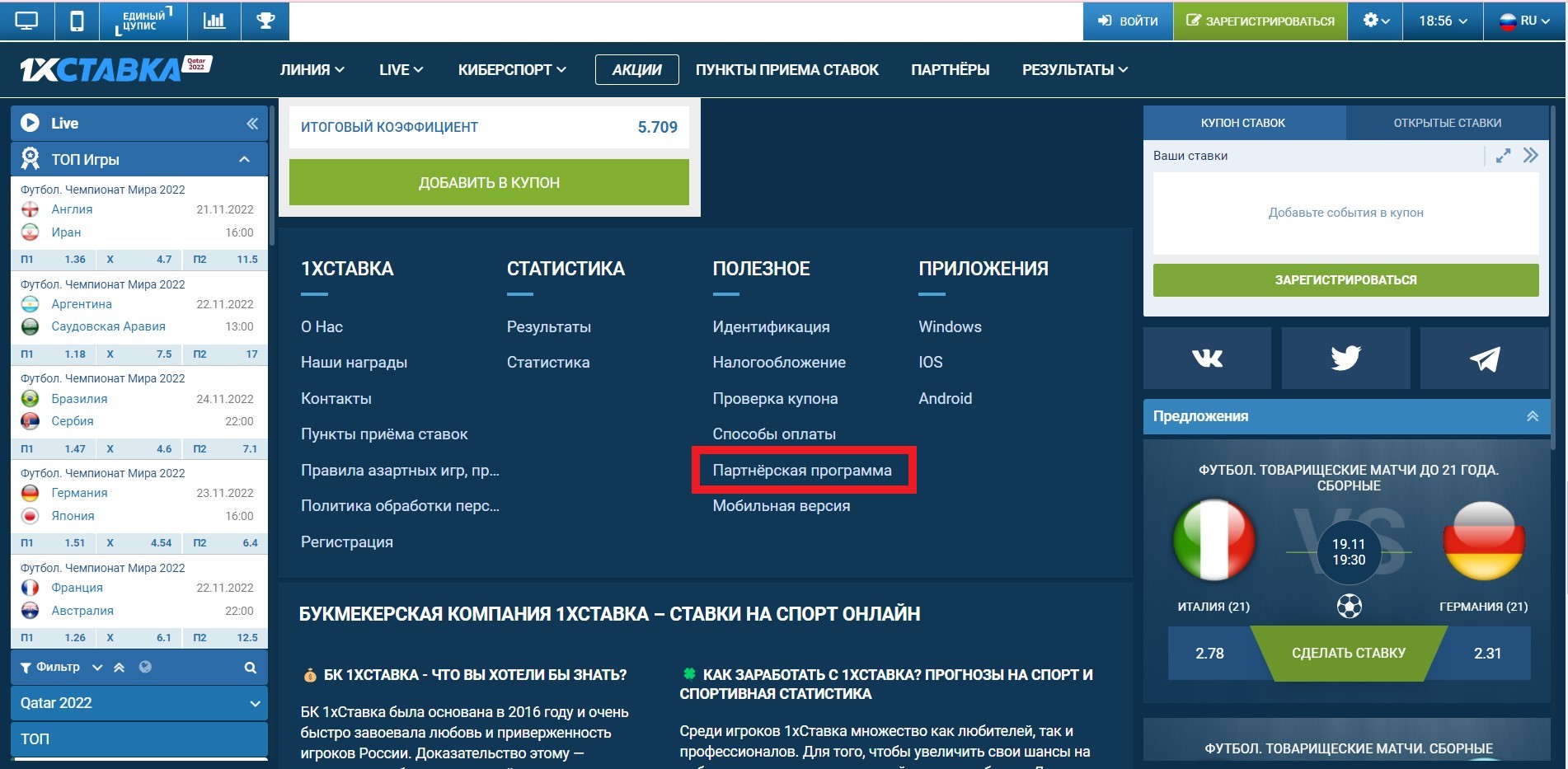Select П1 odds 1.36 for Англия
The height and width of the screenshot is (769, 1568).
point(54,259)
